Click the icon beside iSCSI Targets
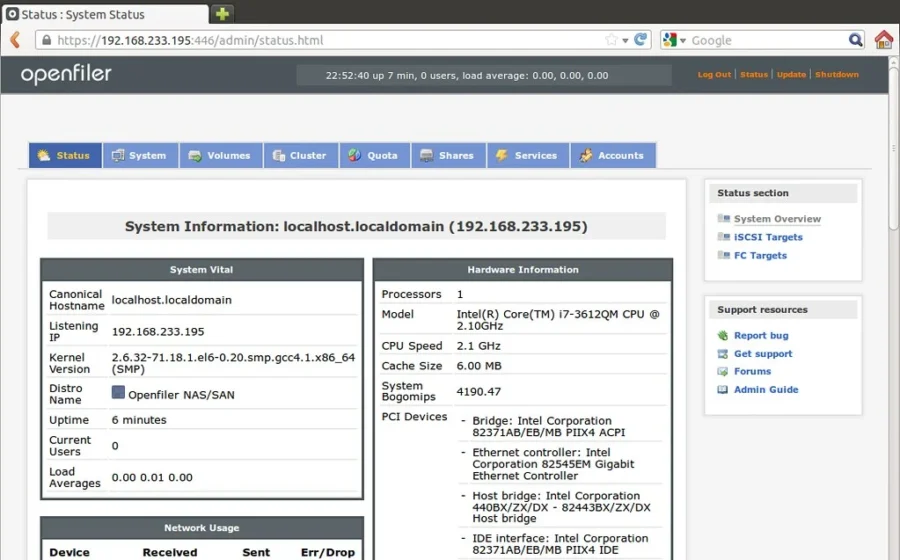Image resolution: width=900 pixels, height=560 pixels. [723, 237]
